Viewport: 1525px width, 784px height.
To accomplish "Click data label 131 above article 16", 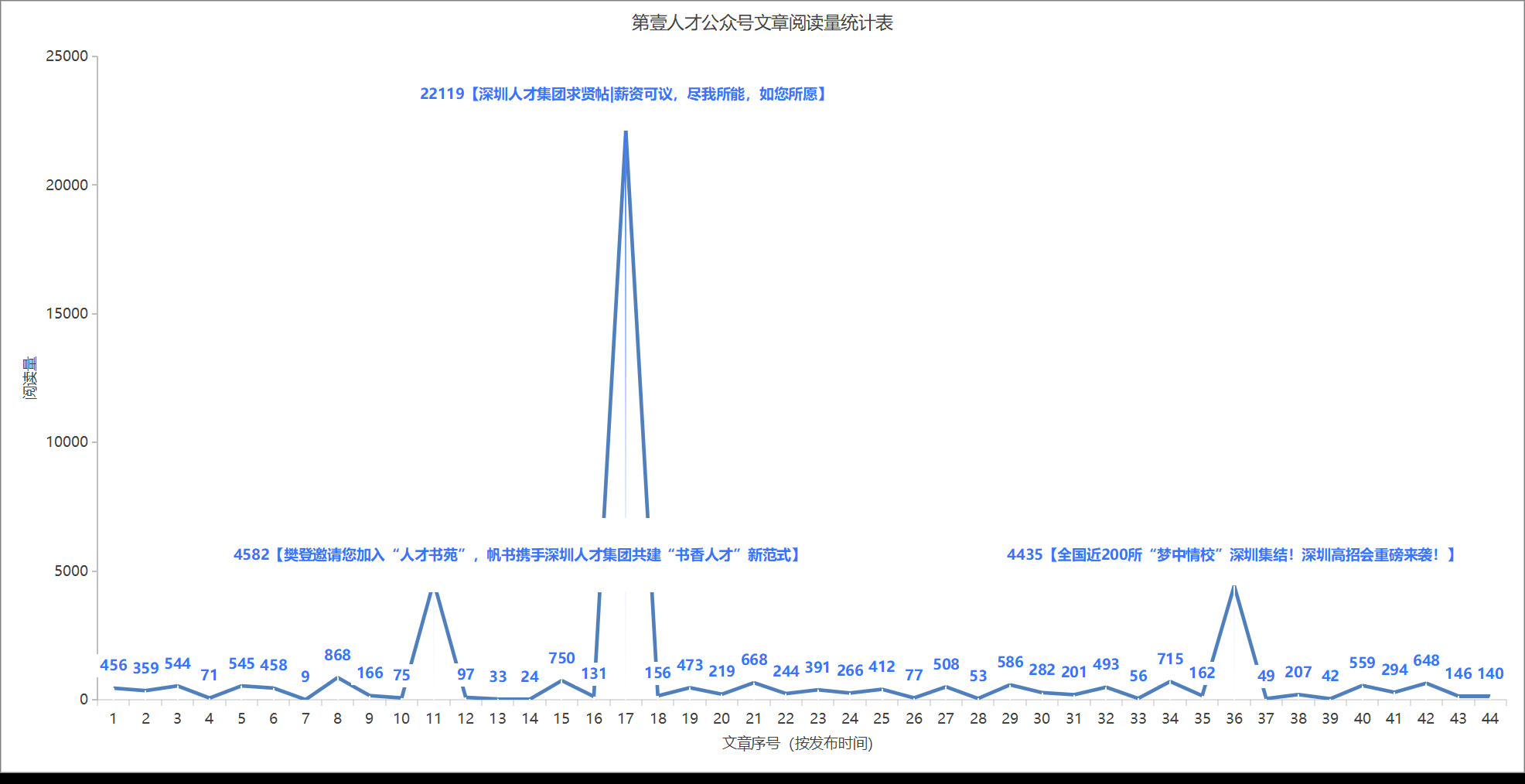I will 594,673.
